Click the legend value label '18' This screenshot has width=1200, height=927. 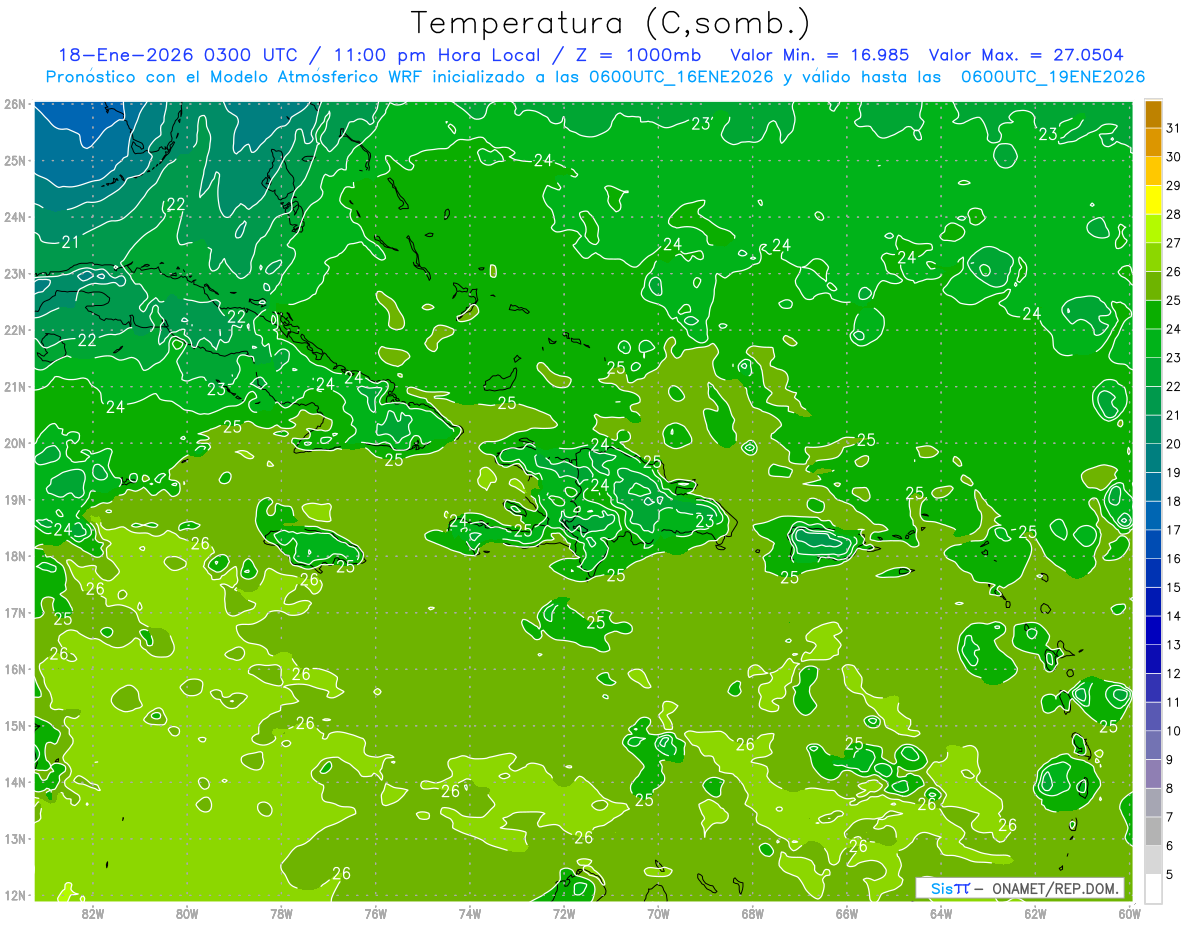click(1174, 501)
